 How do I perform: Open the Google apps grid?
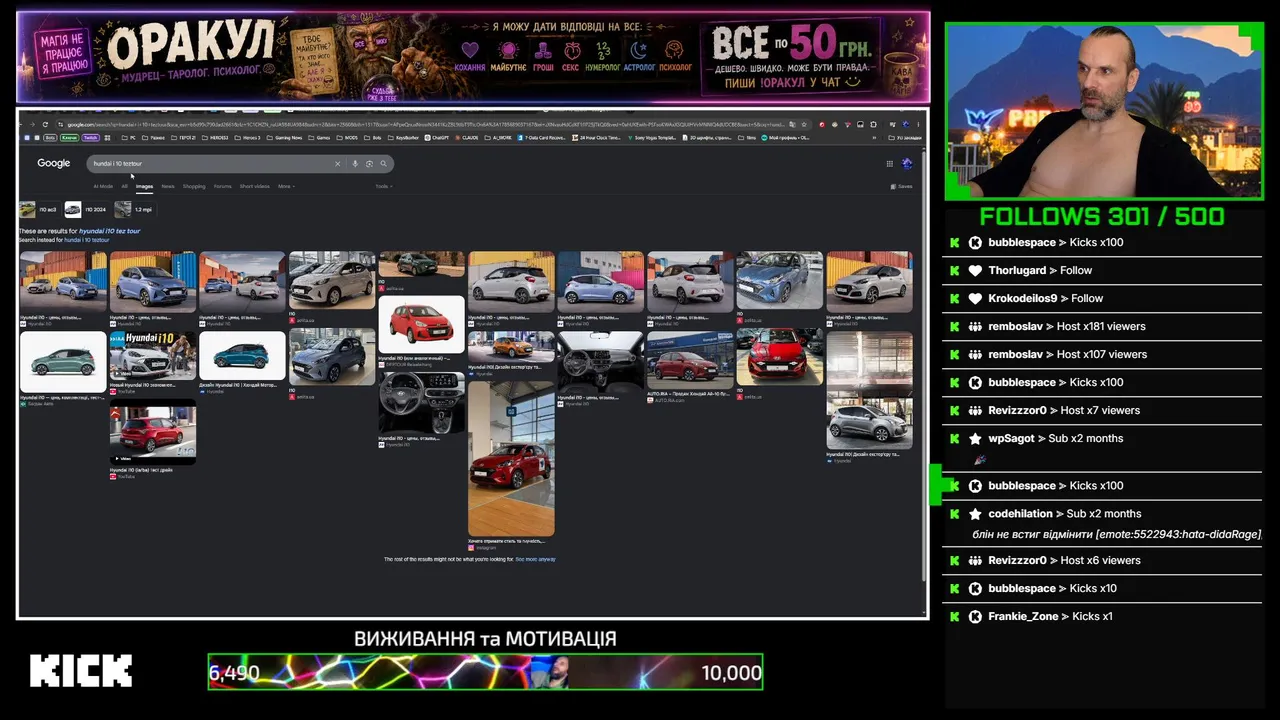pyautogui.click(x=889, y=163)
